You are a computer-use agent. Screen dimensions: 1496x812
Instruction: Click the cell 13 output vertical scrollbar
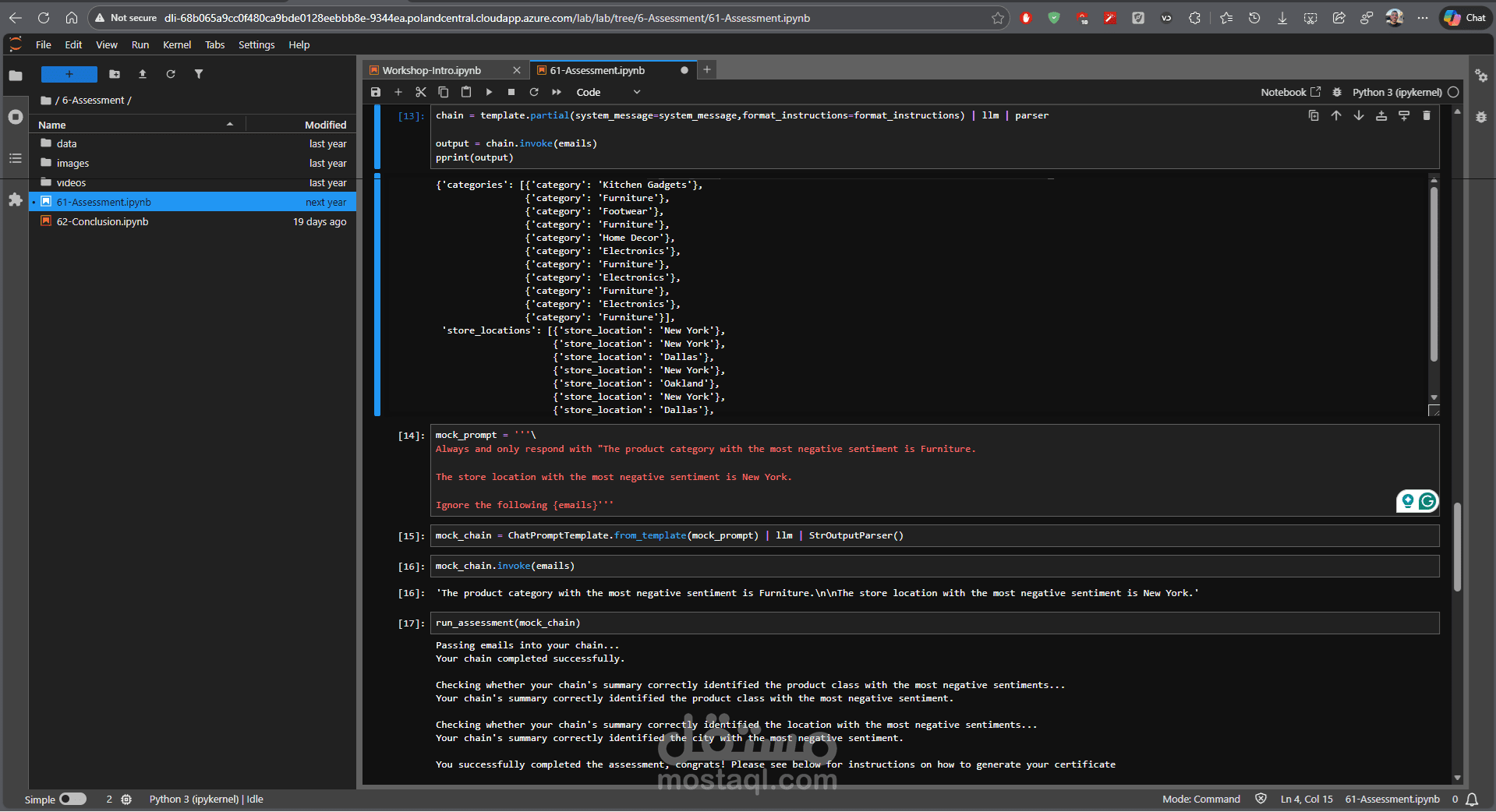click(1434, 273)
